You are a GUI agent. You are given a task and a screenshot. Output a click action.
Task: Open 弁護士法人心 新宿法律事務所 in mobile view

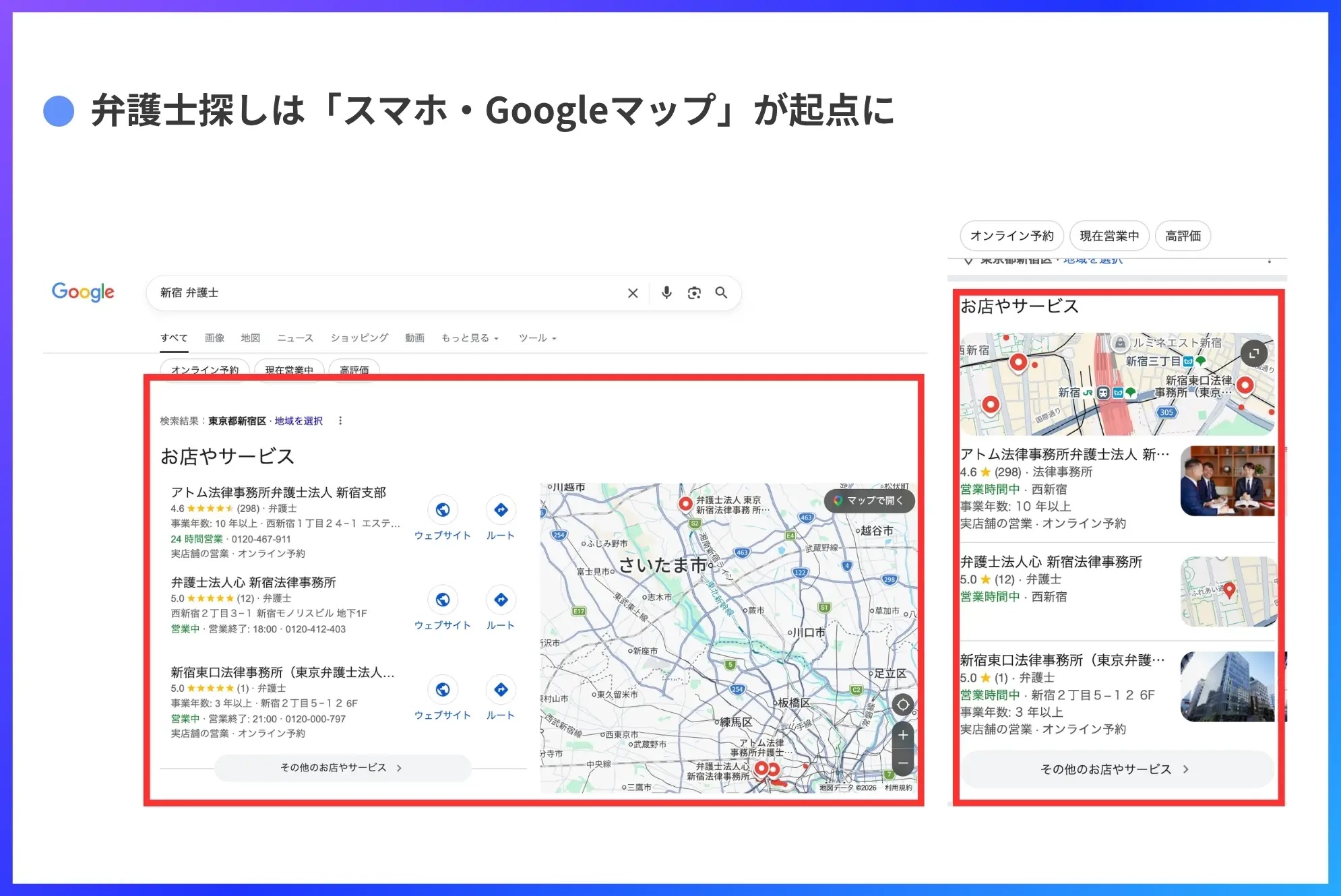click(x=1051, y=562)
